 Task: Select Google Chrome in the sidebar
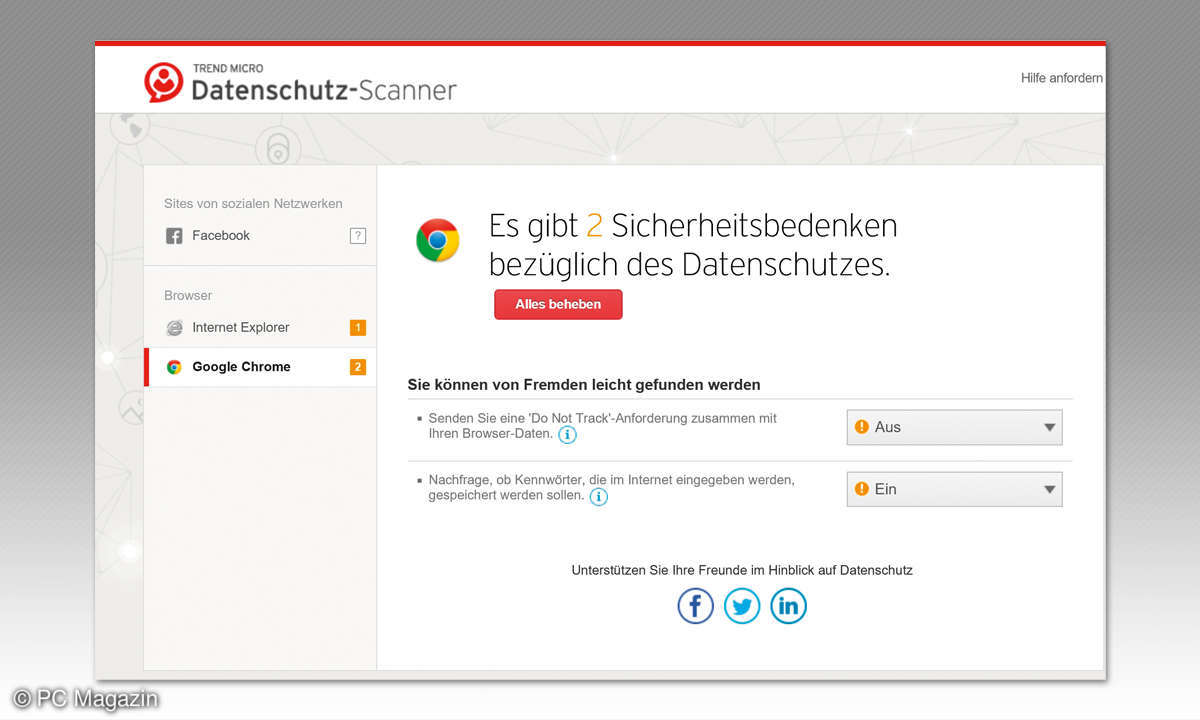pos(260,367)
